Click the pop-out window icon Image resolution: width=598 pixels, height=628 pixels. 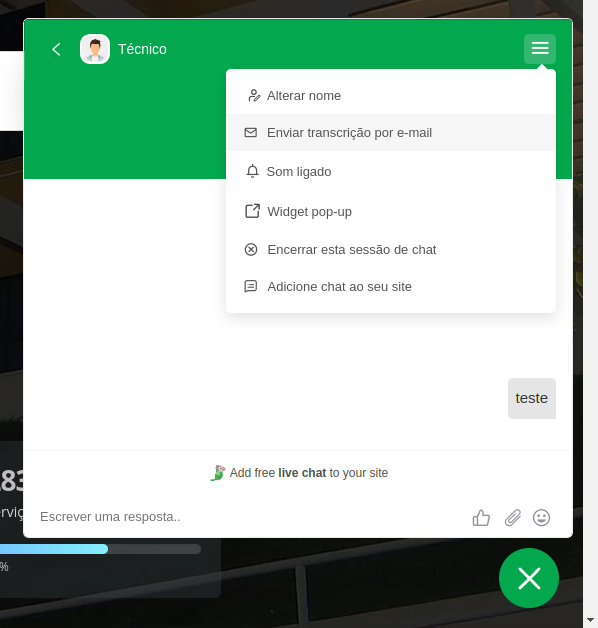(x=252, y=211)
